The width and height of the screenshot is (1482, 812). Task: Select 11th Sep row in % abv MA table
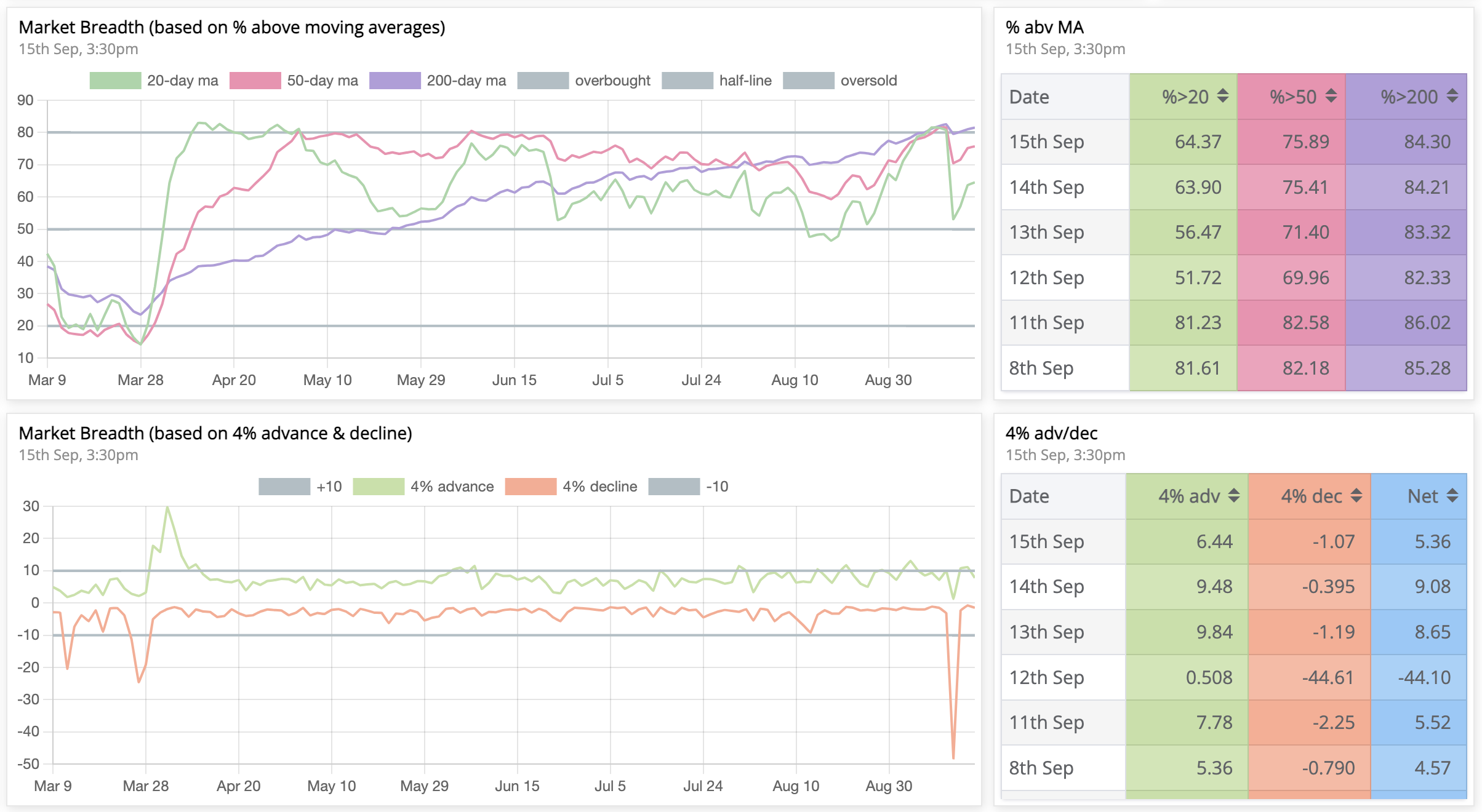click(1234, 322)
